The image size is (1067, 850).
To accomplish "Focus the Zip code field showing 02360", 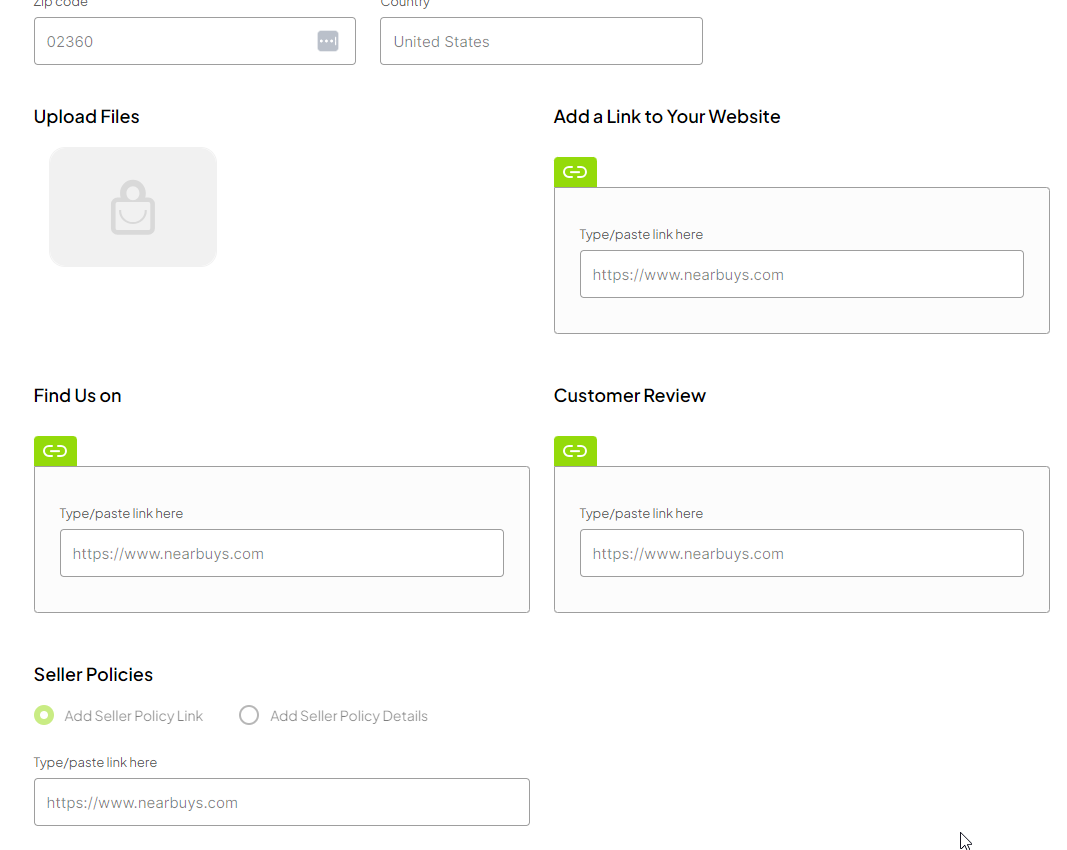I will click(170, 41).
